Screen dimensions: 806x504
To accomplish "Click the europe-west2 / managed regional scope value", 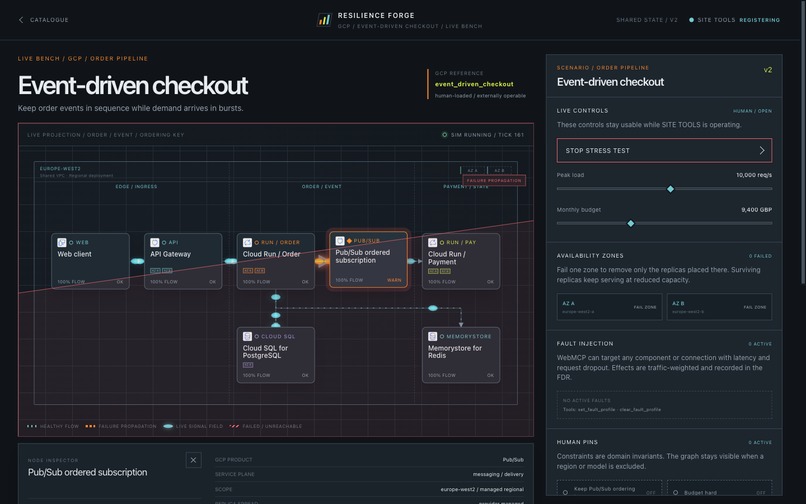I will 482,489.
